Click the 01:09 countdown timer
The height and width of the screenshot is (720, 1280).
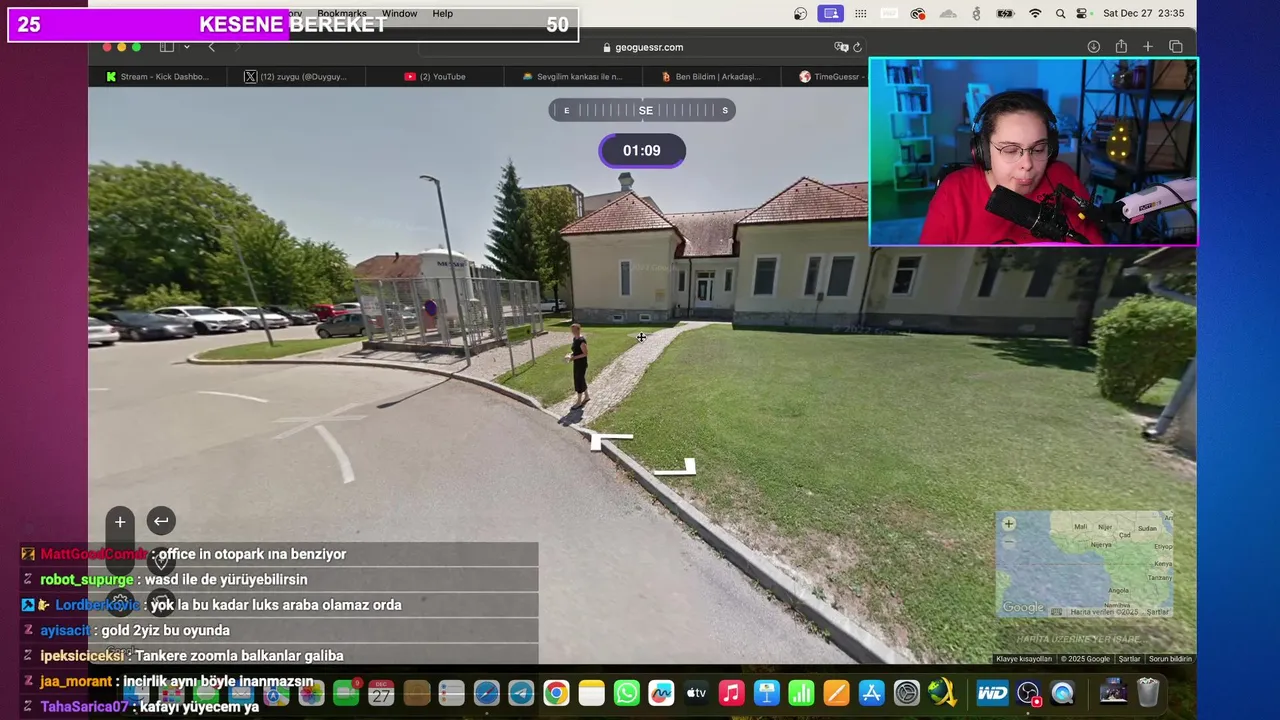coord(642,150)
